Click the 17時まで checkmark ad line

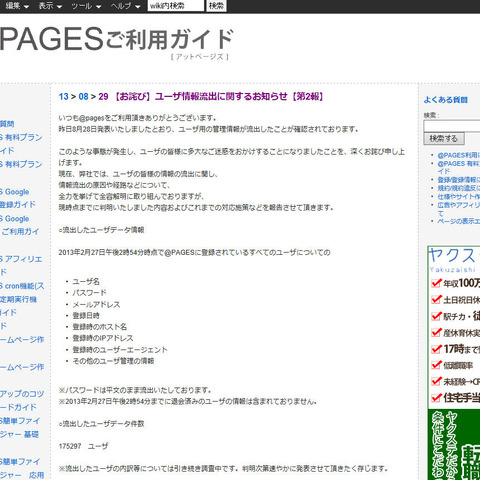[x=455, y=349]
